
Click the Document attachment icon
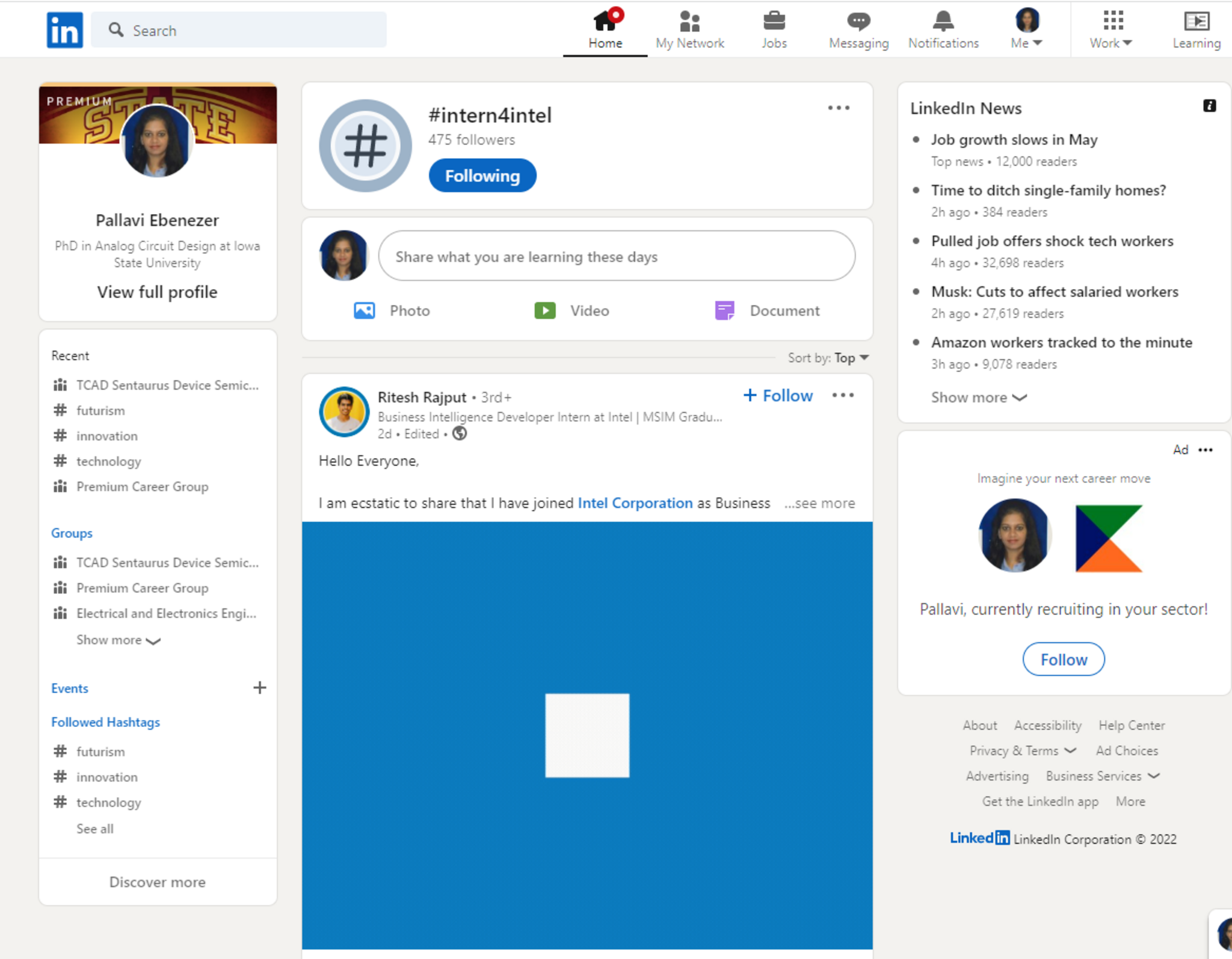(x=724, y=311)
